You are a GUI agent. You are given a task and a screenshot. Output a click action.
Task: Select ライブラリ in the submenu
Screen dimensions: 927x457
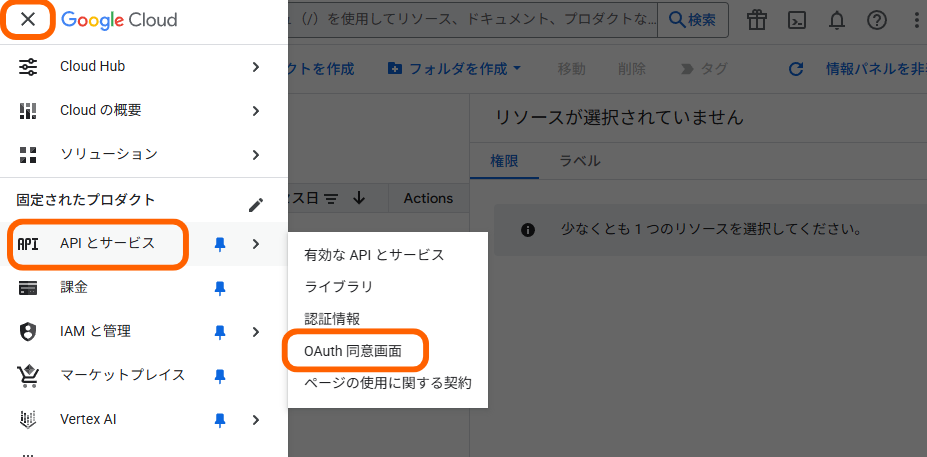click(x=339, y=287)
